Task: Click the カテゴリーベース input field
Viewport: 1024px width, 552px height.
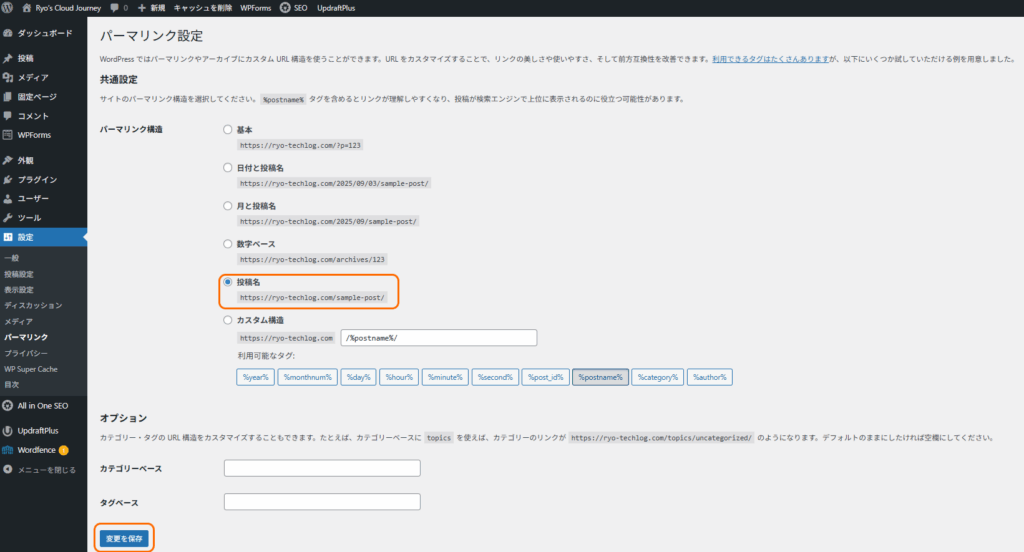Action: (322, 468)
